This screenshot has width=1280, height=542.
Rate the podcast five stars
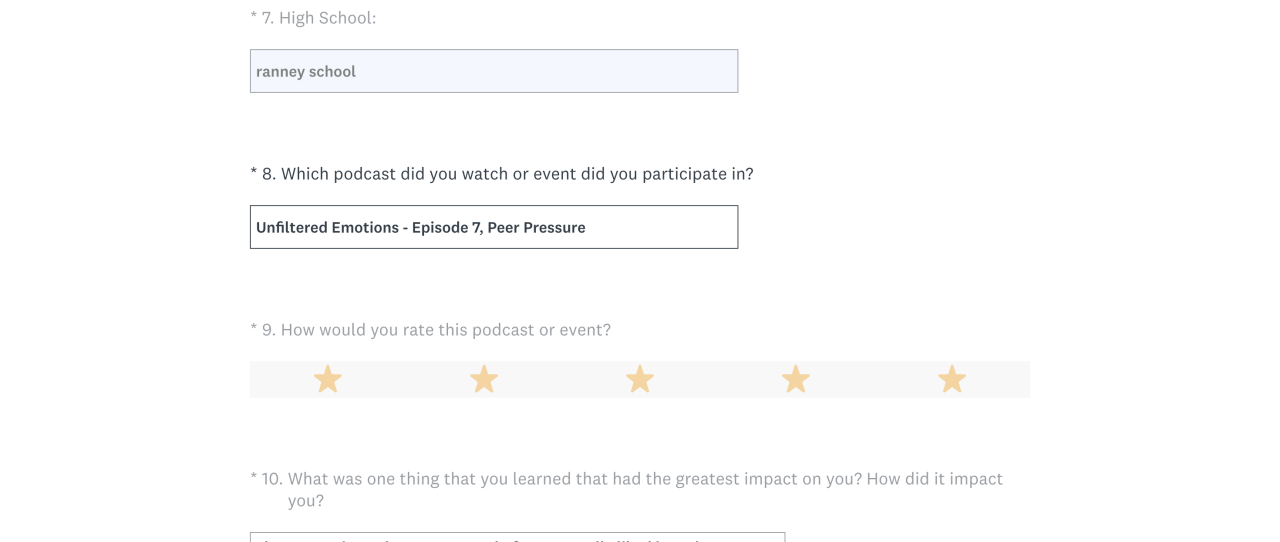pyautogui.click(x=952, y=379)
